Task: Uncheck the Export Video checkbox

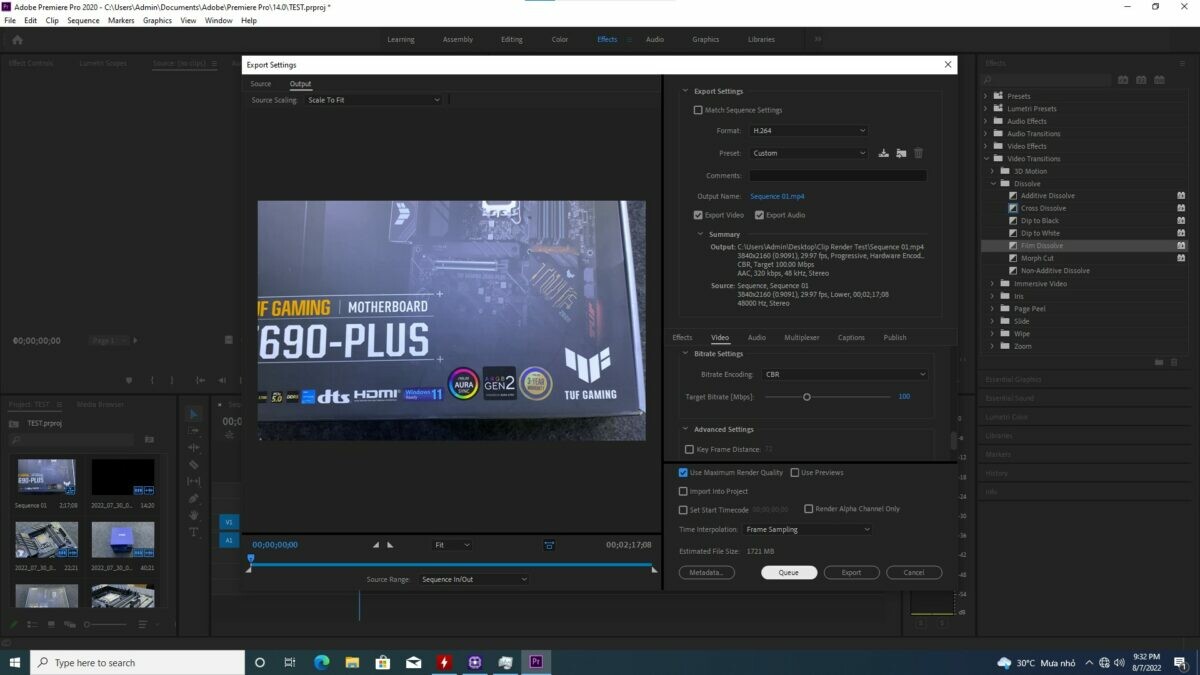Action: (x=698, y=215)
